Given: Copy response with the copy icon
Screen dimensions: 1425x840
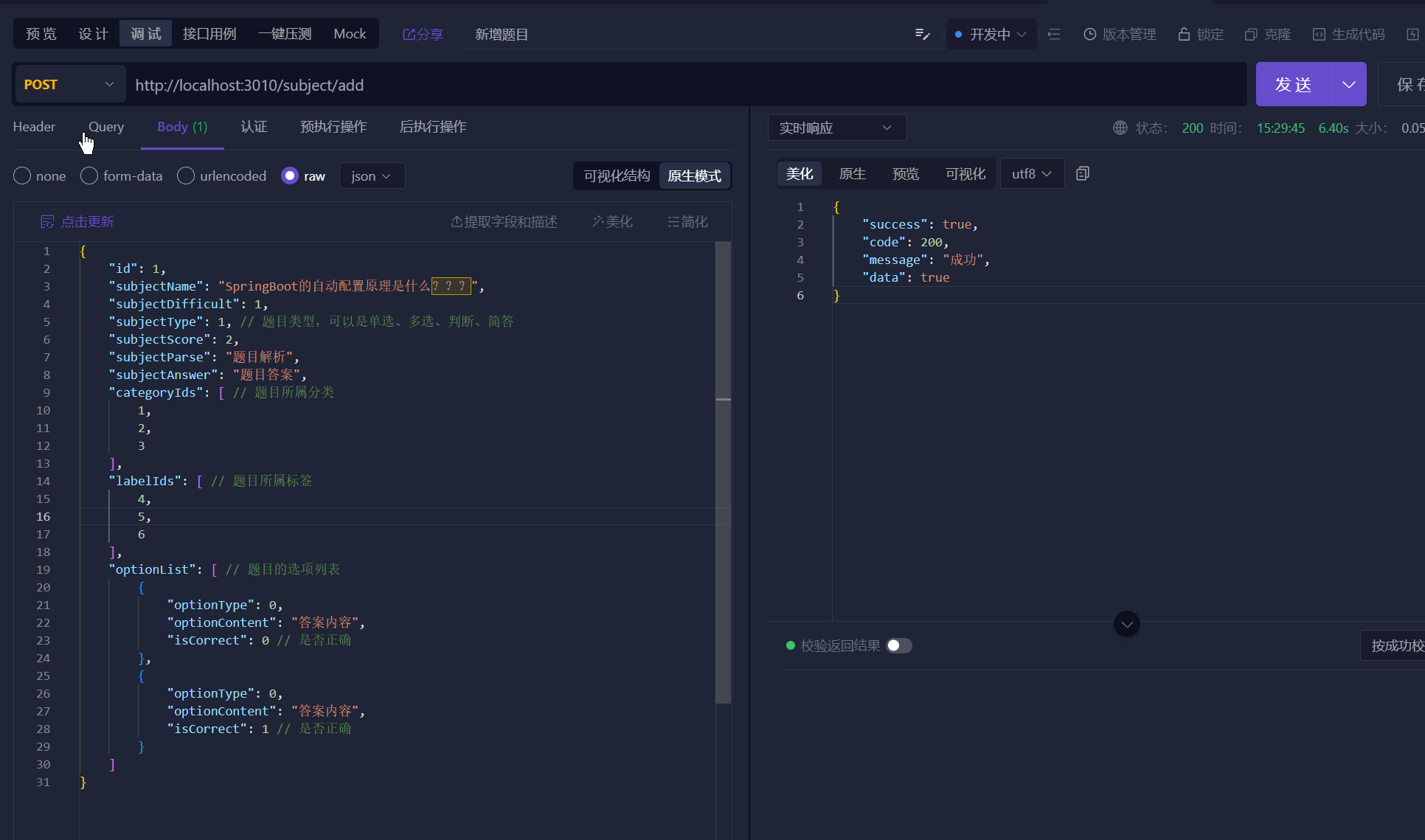Looking at the screenshot, I should coord(1083,173).
